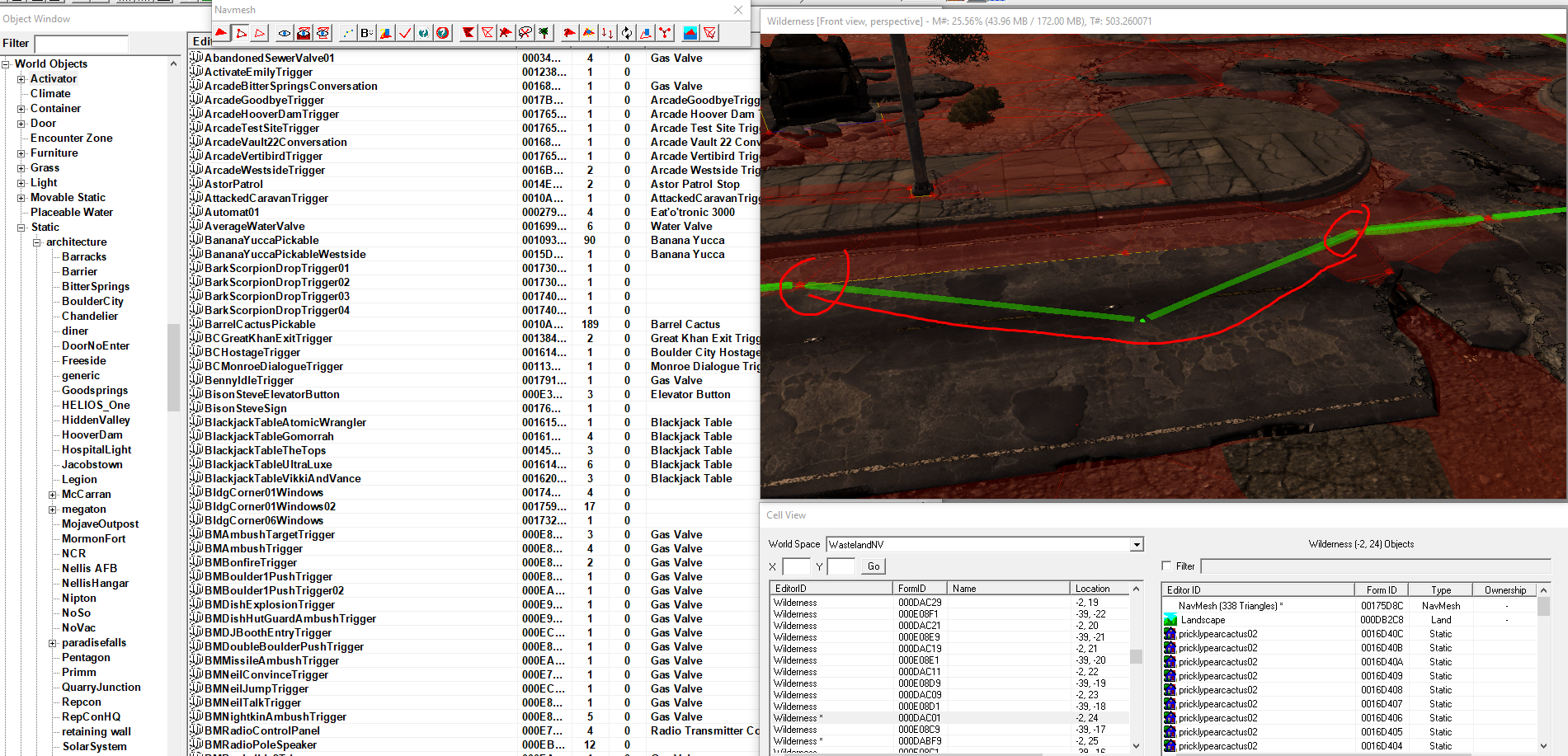
Task: Select the triangle with red vertices tool
Action: 241,33
